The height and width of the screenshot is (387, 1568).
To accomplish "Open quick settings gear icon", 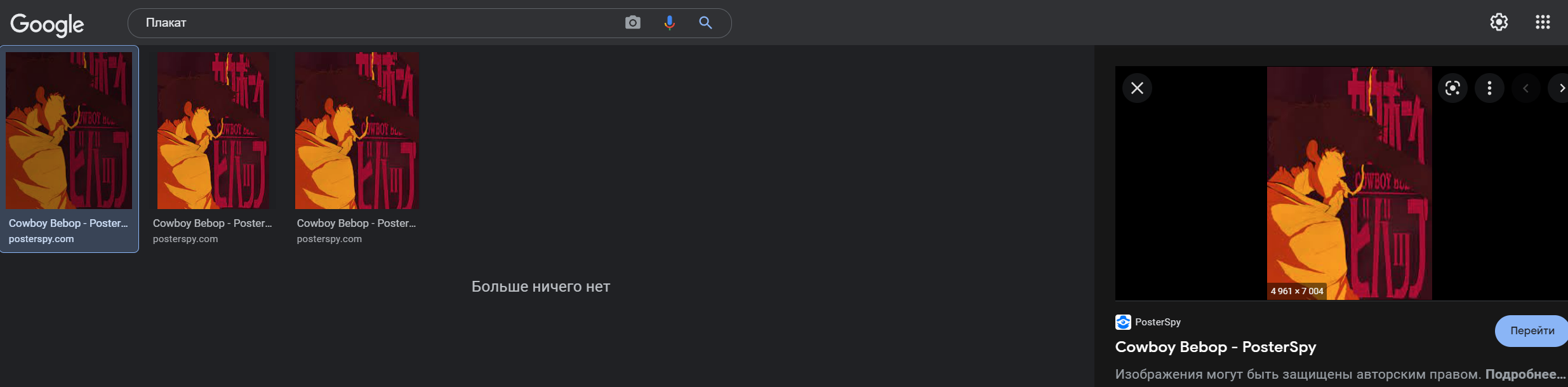I will coord(1499,22).
